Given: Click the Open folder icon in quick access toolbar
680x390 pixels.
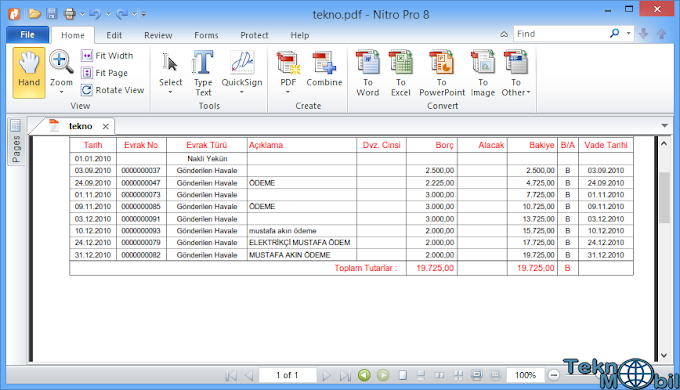Looking at the screenshot, I should (35, 14).
